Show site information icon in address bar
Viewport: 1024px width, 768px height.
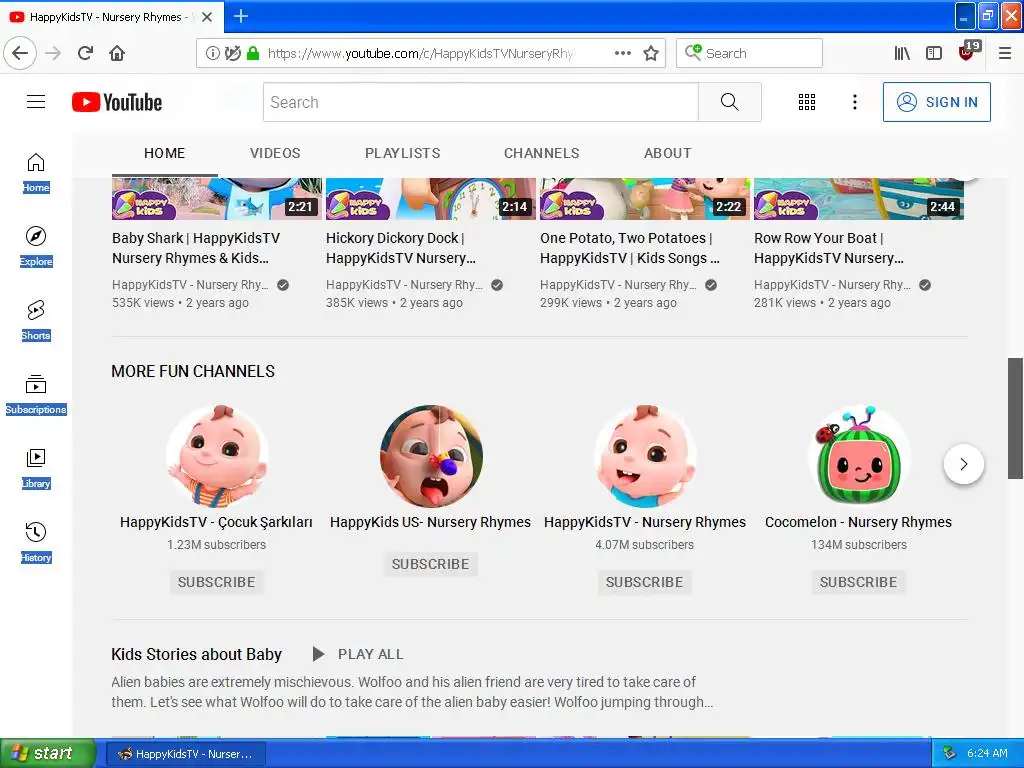[212, 53]
